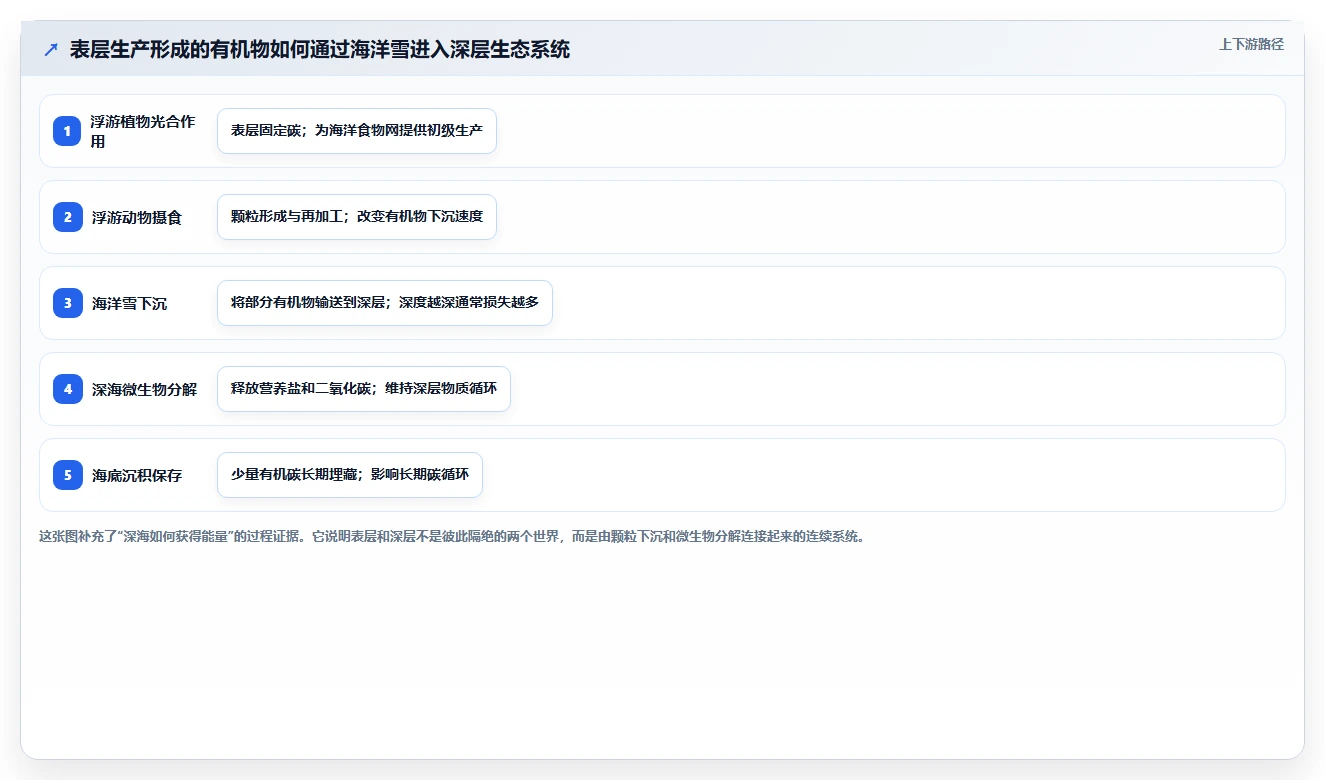Select step number 5 badge

click(x=68, y=475)
